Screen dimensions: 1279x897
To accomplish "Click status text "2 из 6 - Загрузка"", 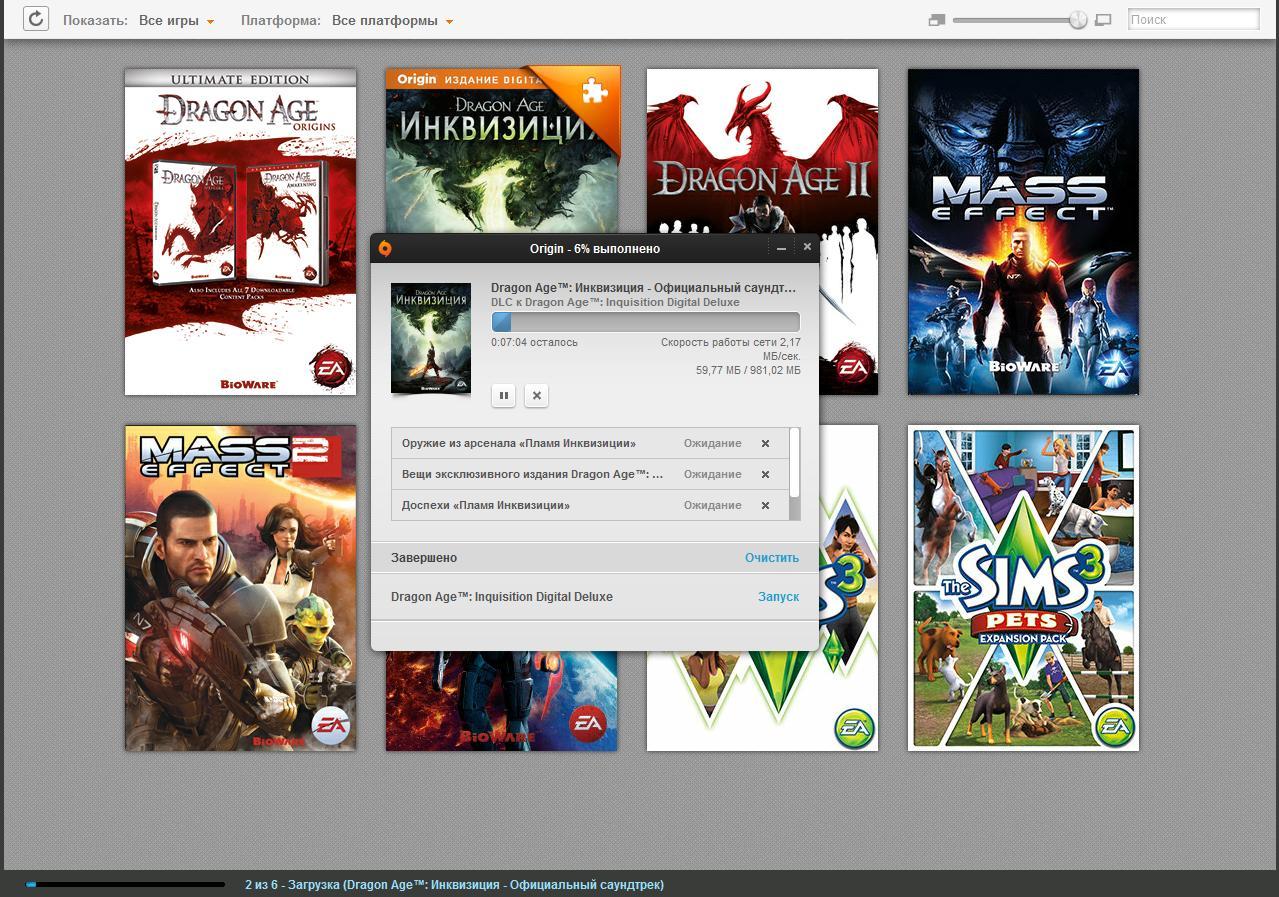I will (x=454, y=884).
